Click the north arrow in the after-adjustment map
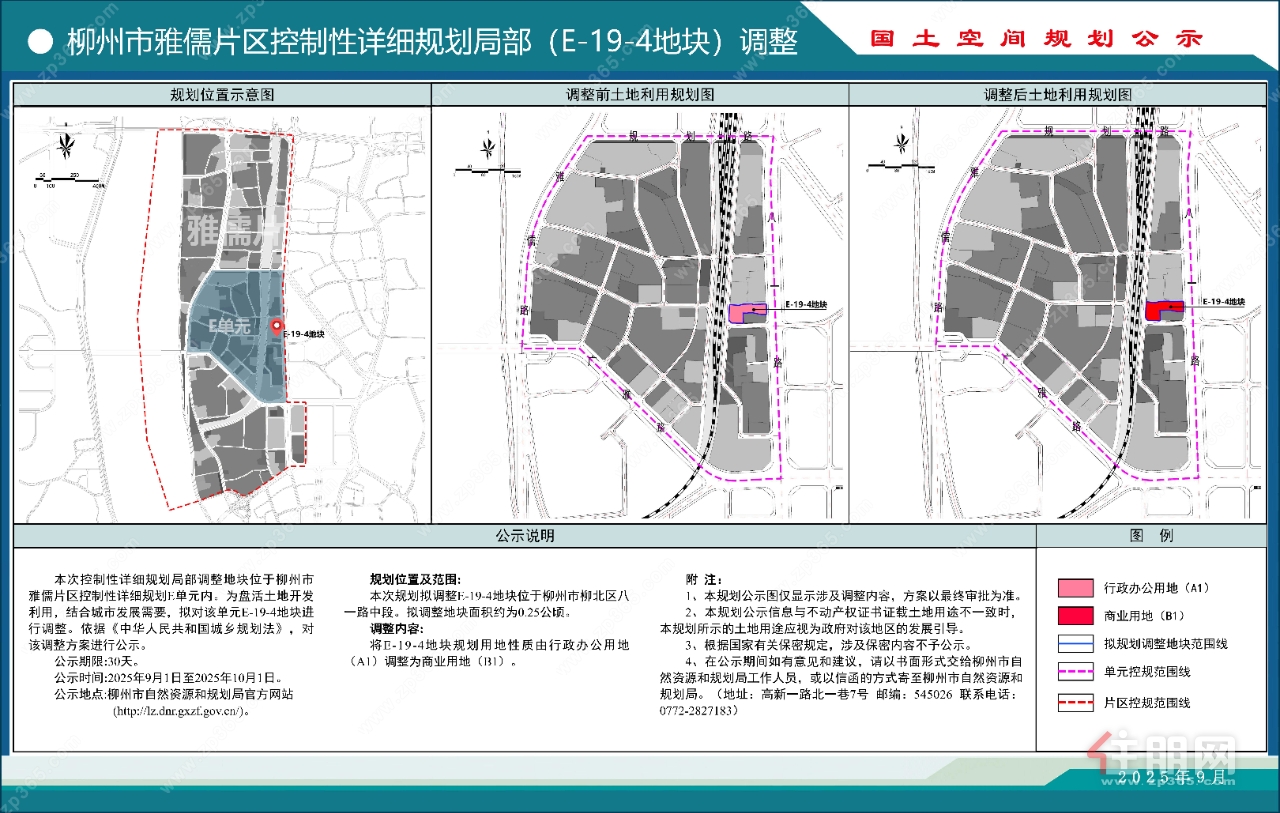 tap(902, 149)
